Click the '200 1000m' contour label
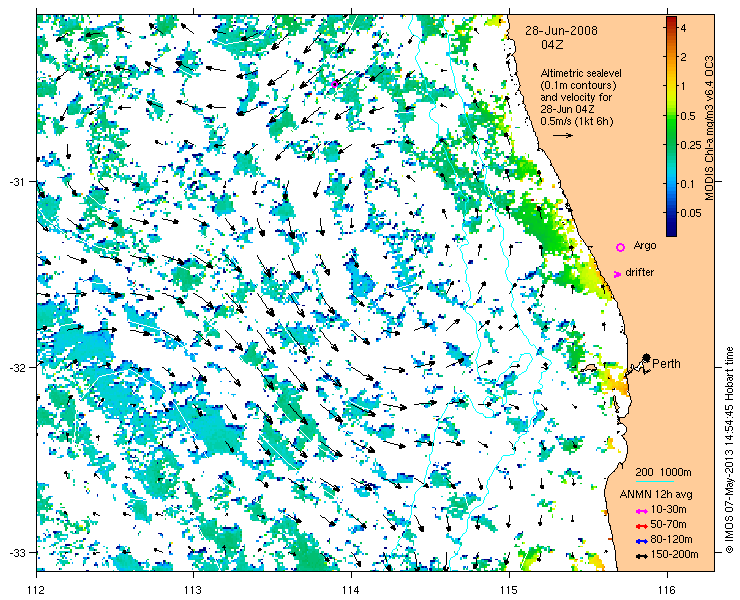 [x=664, y=473]
